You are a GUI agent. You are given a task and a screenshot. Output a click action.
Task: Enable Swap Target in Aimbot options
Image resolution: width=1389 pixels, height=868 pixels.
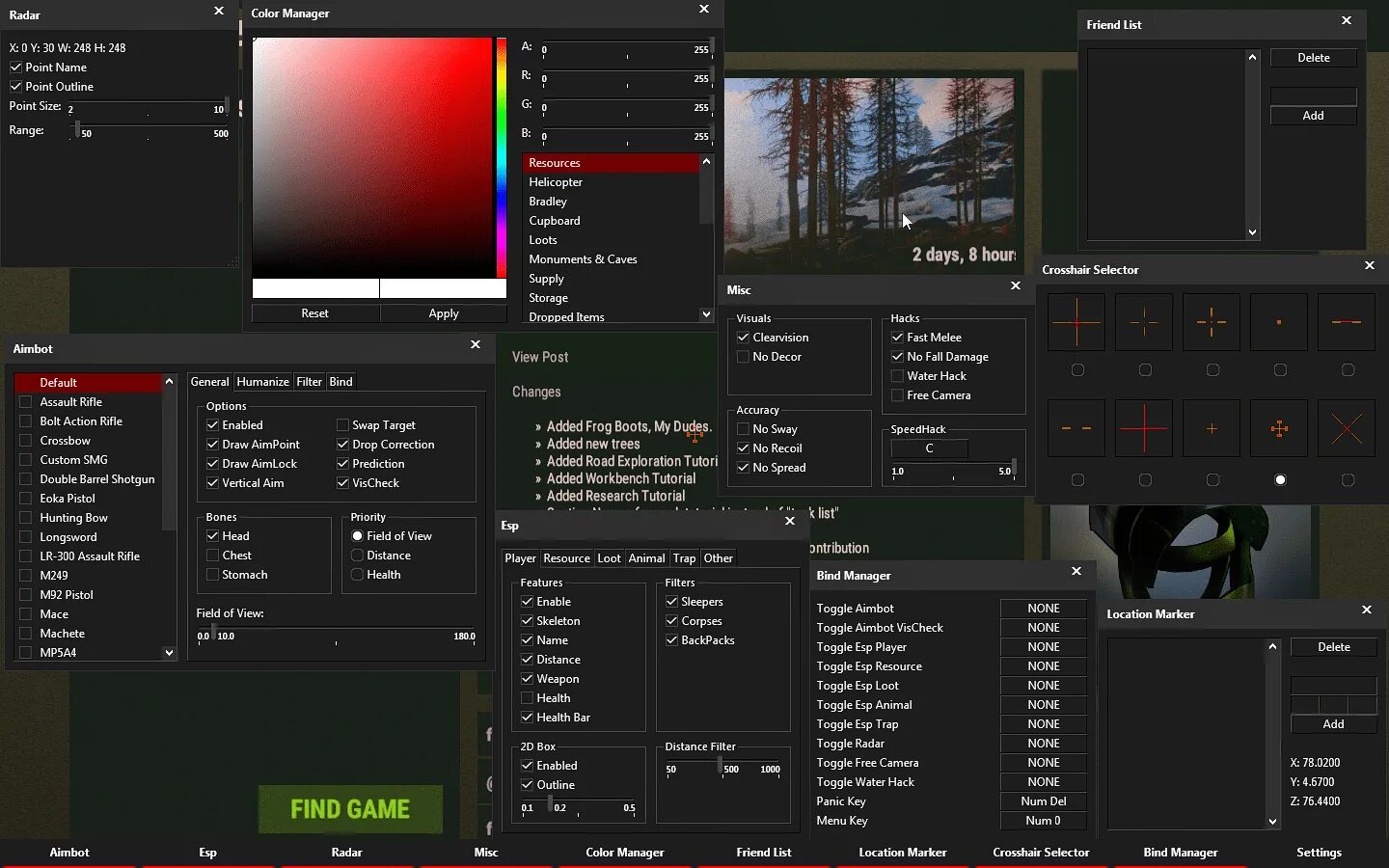tap(342, 425)
